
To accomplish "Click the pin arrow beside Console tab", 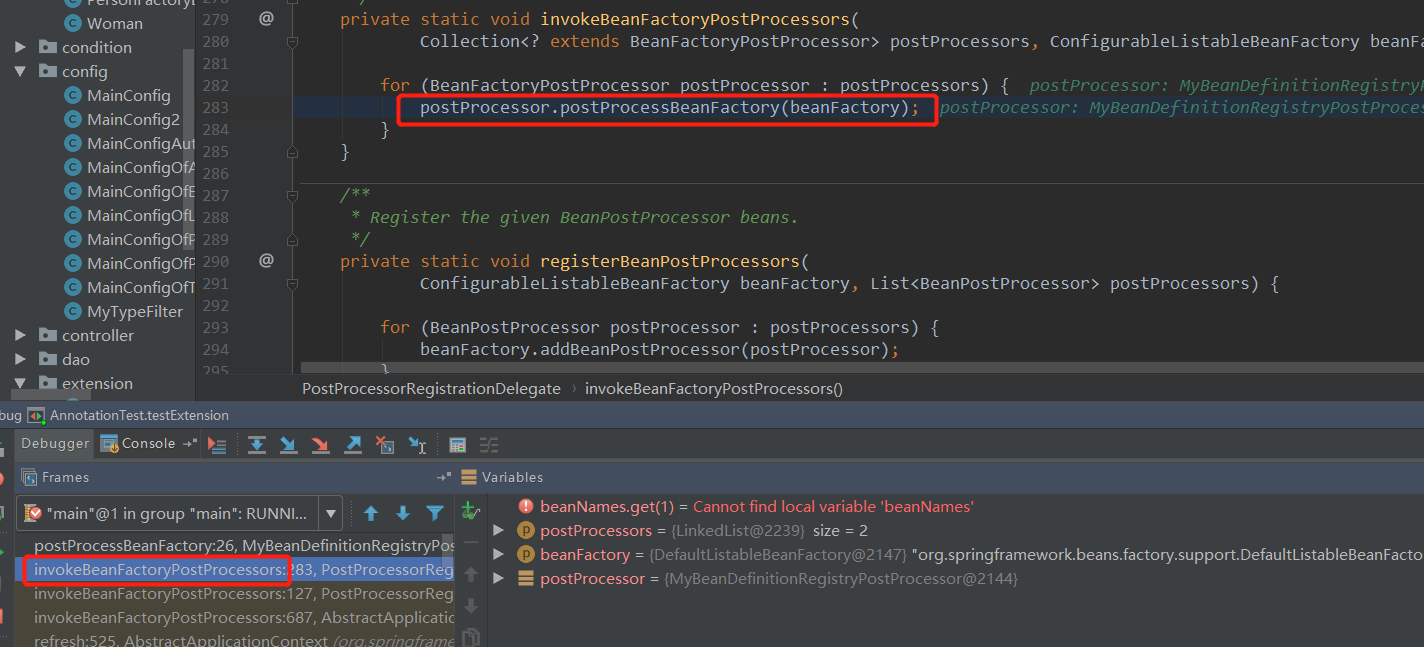I will coord(189,444).
